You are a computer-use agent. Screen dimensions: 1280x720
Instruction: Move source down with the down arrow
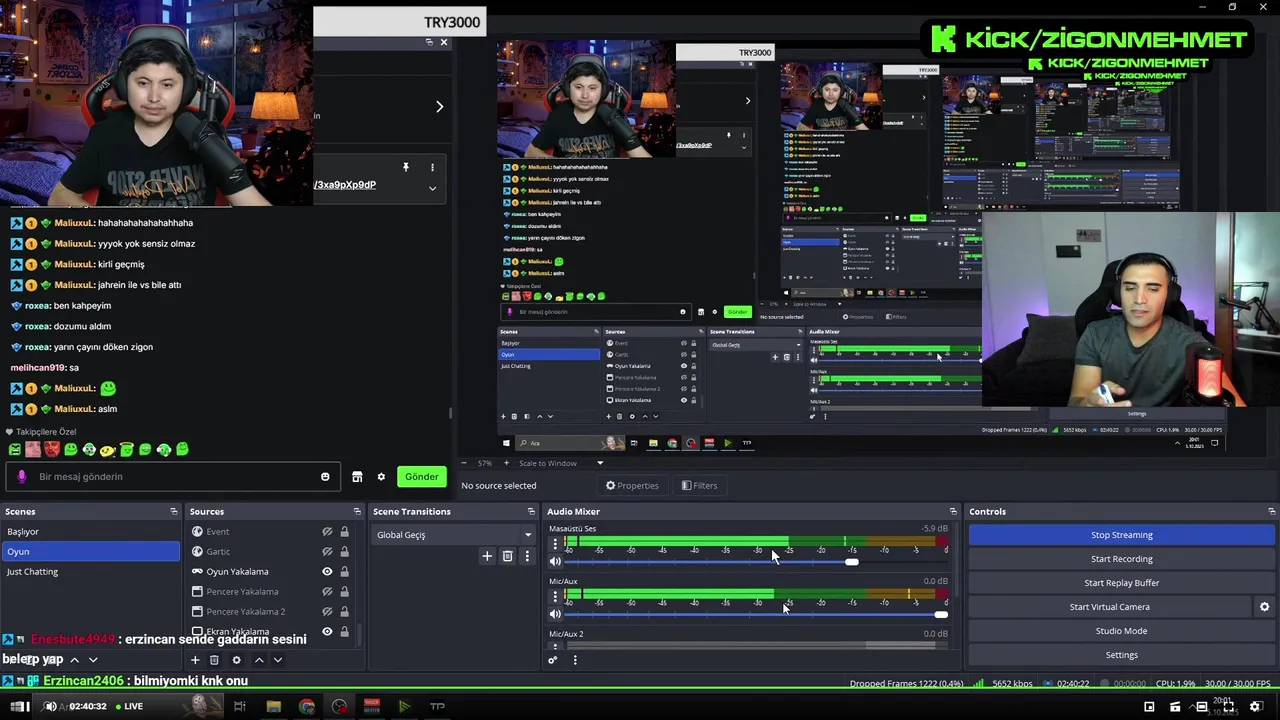(x=278, y=660)
